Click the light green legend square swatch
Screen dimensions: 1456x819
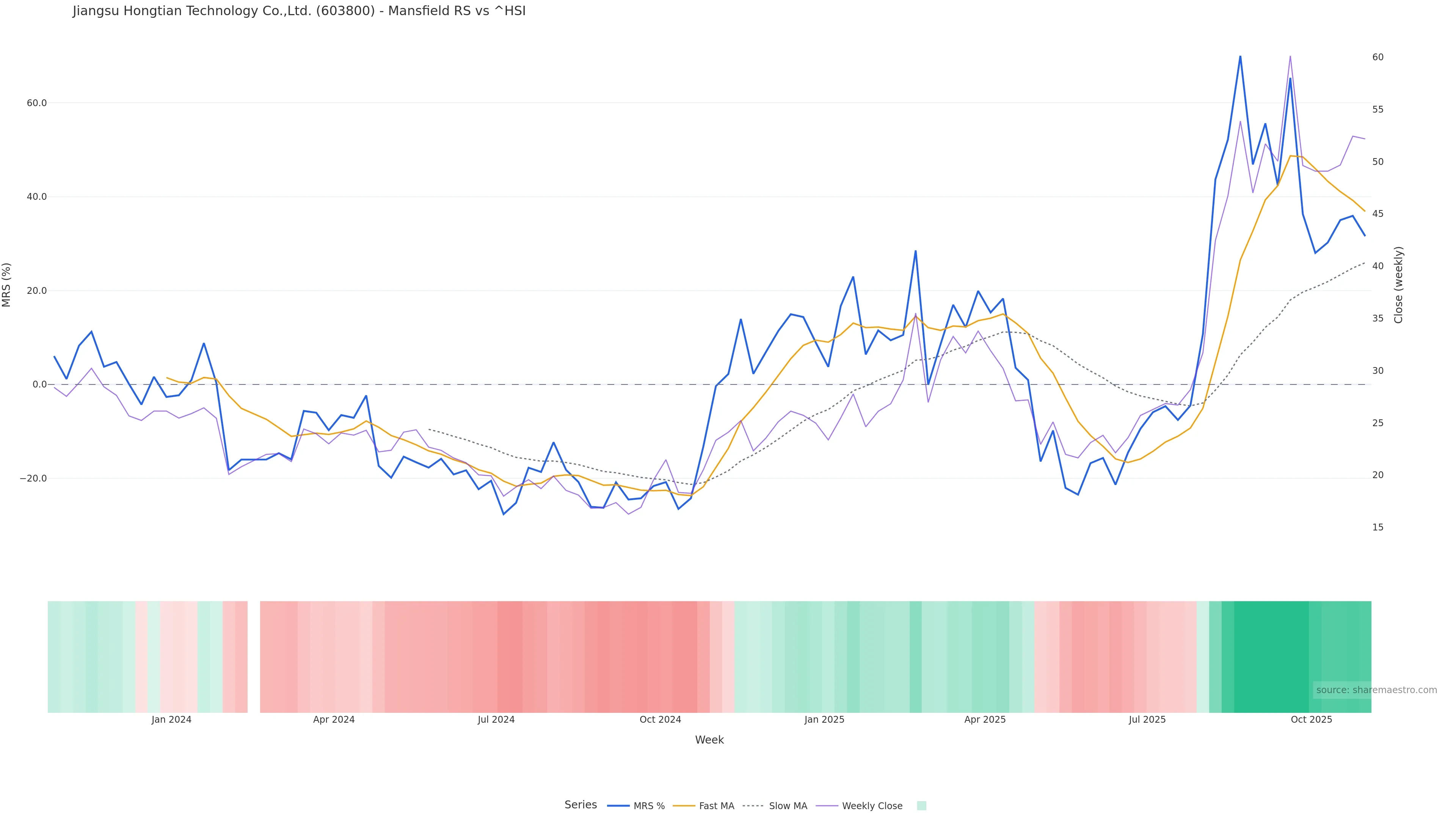[x=921, y=806]
